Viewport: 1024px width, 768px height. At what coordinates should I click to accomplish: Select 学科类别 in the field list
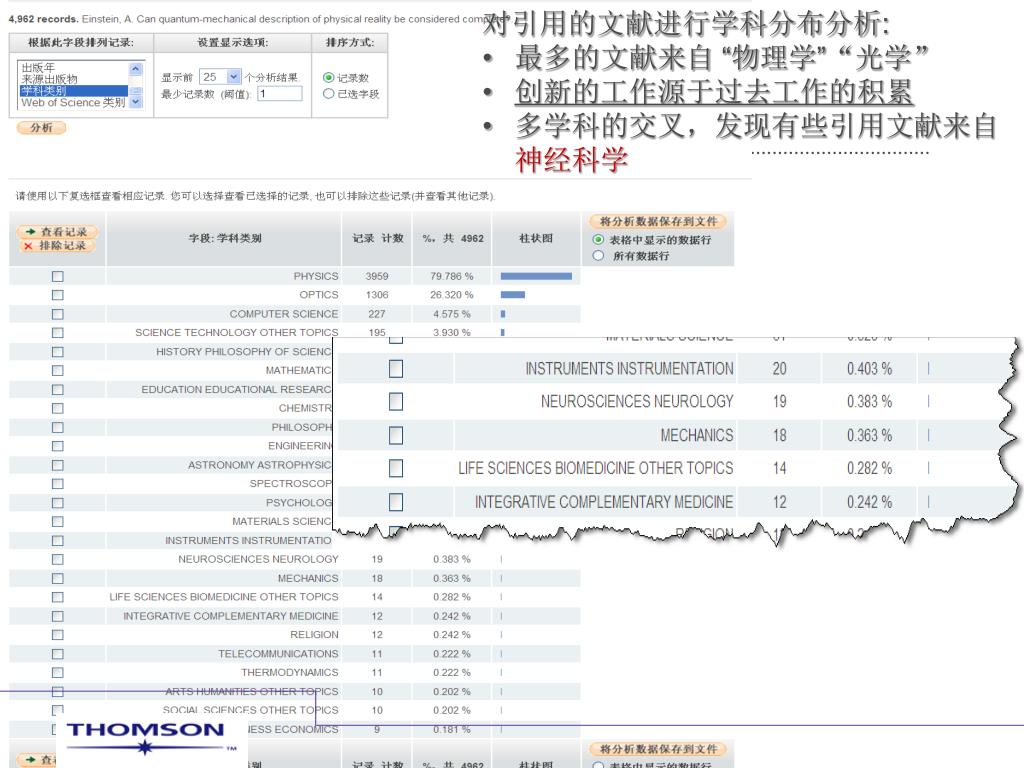74,91
